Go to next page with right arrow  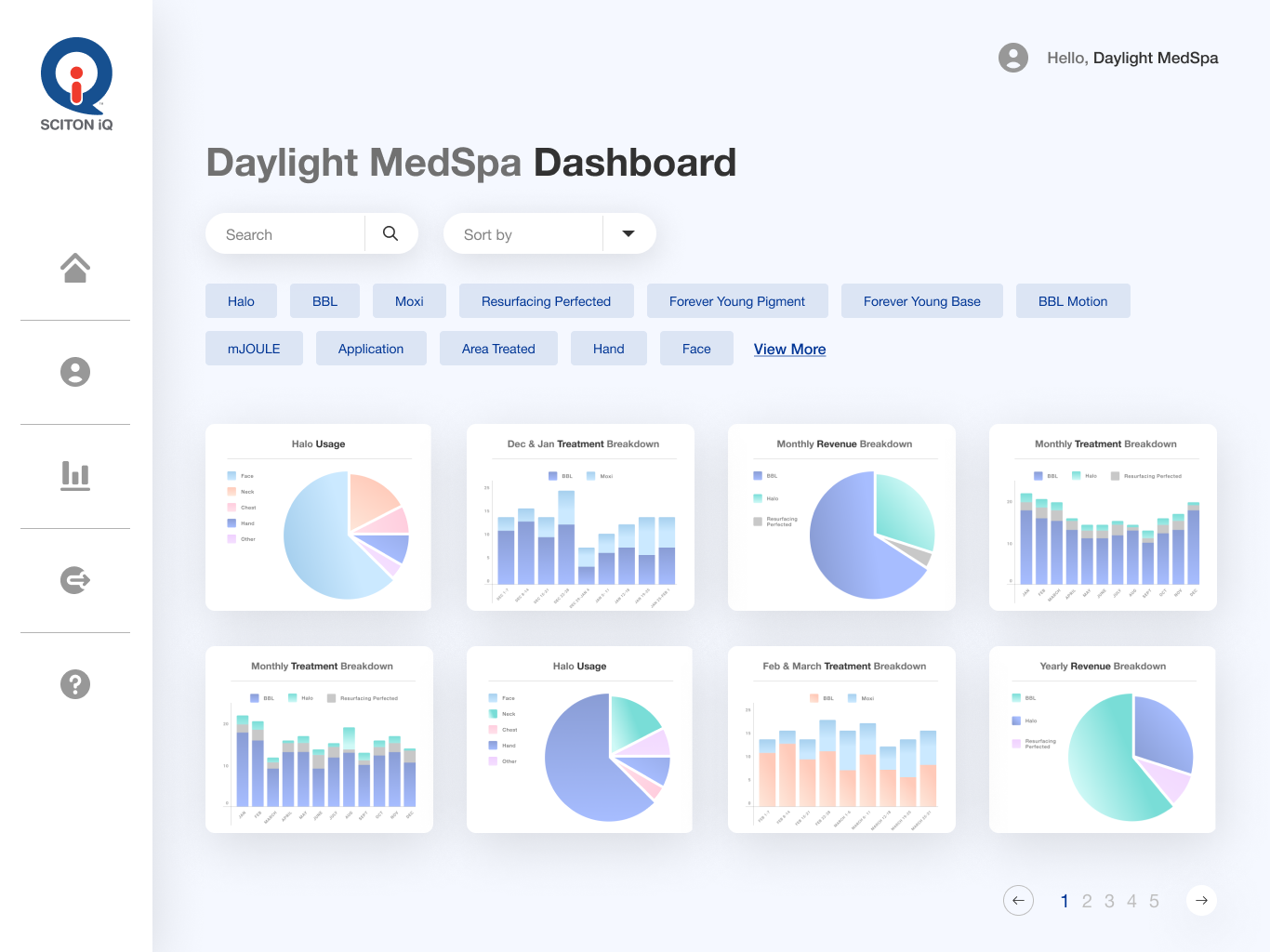[x=1201, y=900]
